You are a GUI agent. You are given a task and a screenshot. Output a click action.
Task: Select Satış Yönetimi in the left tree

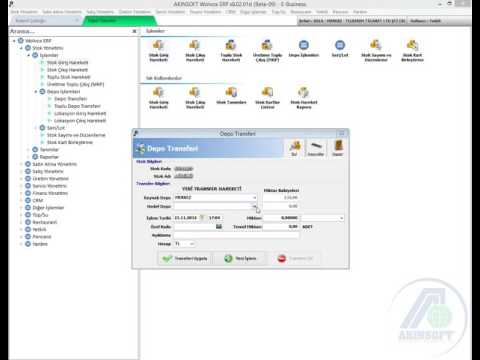(48, 171)
